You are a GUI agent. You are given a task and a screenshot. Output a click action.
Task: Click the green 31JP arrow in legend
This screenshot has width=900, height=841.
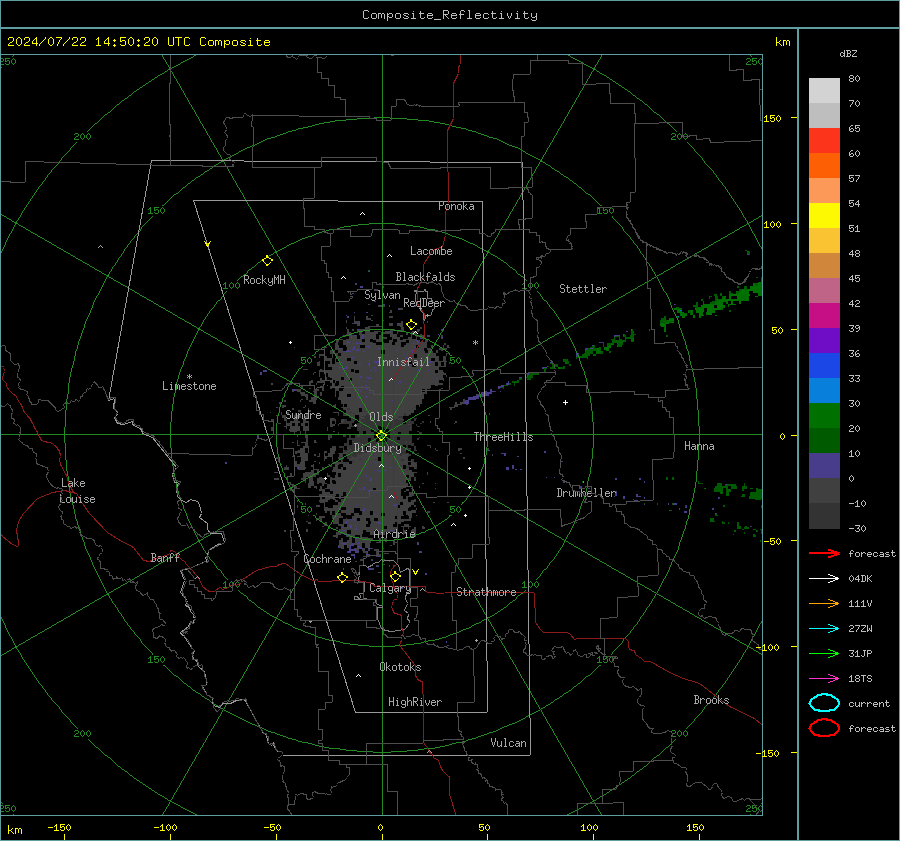click(x=824, y=653)
